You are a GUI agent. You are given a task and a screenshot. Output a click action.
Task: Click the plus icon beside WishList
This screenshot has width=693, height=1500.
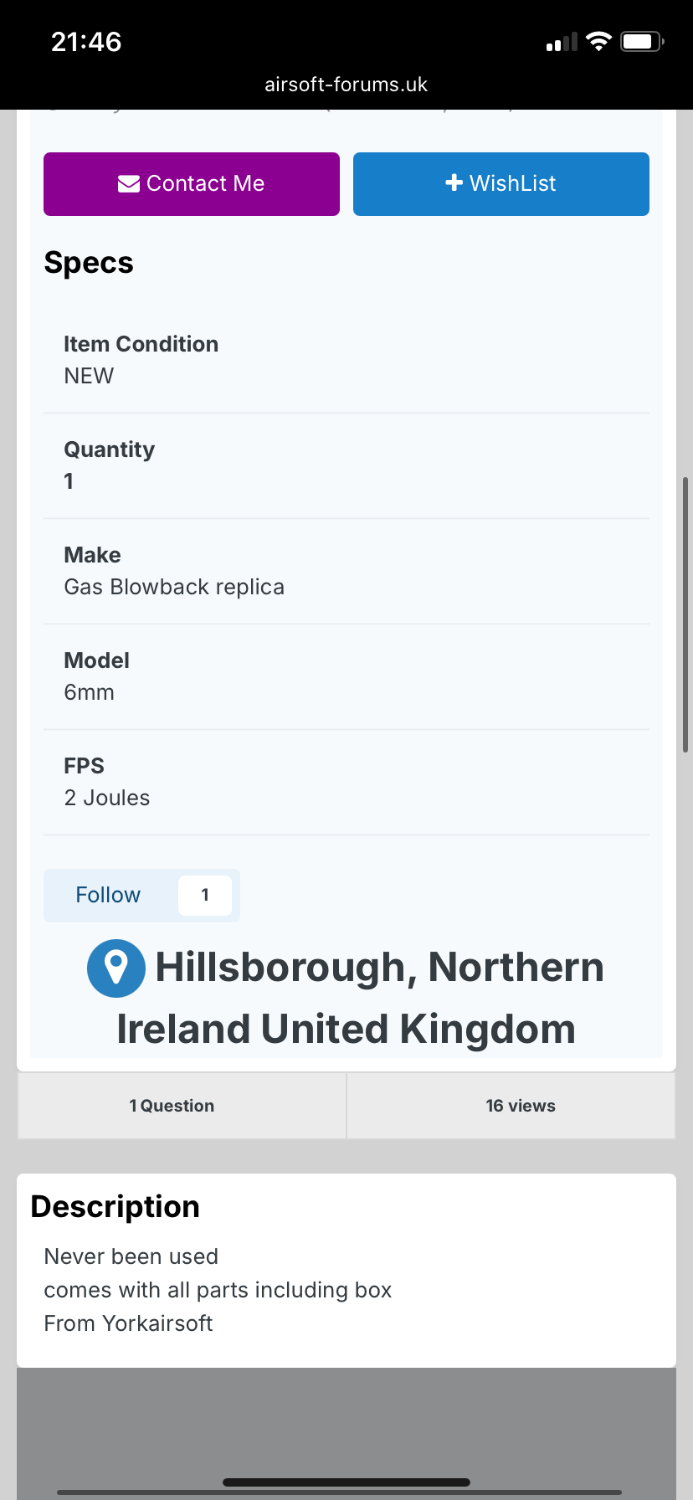pyautogui.click(x=454, y=183)
